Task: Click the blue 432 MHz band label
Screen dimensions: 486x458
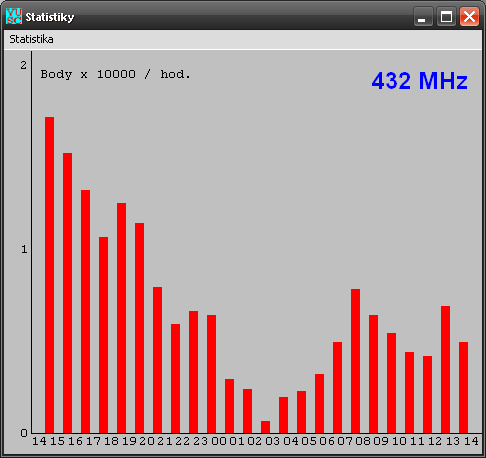Action: click(x=420, y=81)
